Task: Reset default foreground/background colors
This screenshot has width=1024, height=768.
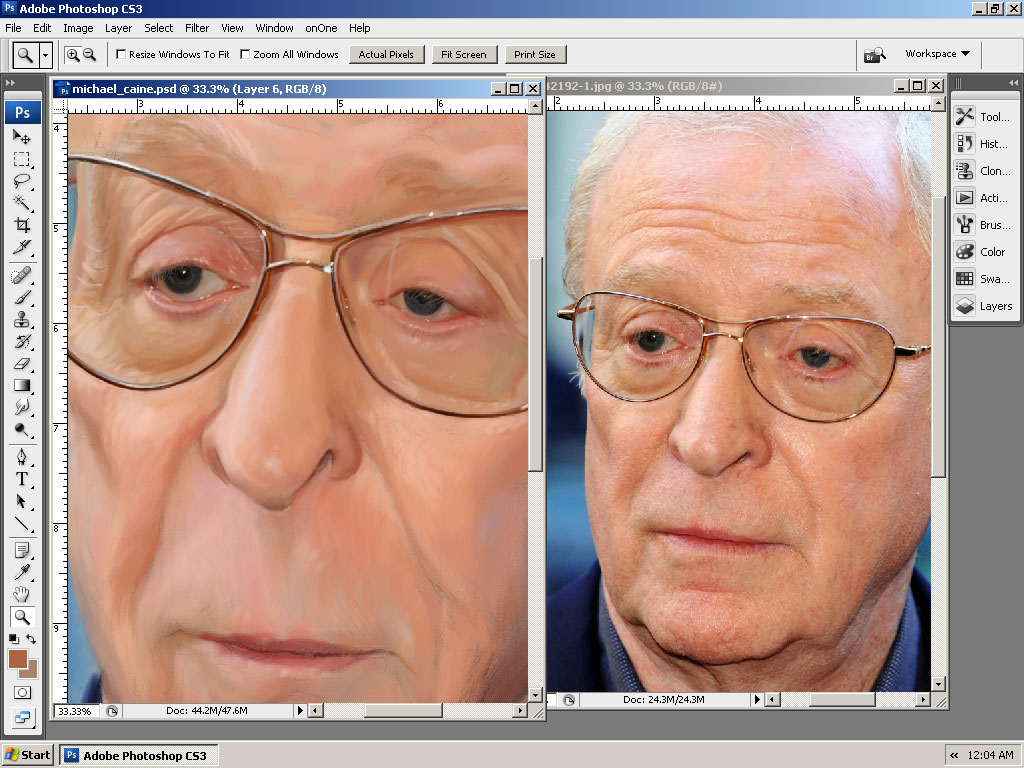Action: [x=14, y=639]
